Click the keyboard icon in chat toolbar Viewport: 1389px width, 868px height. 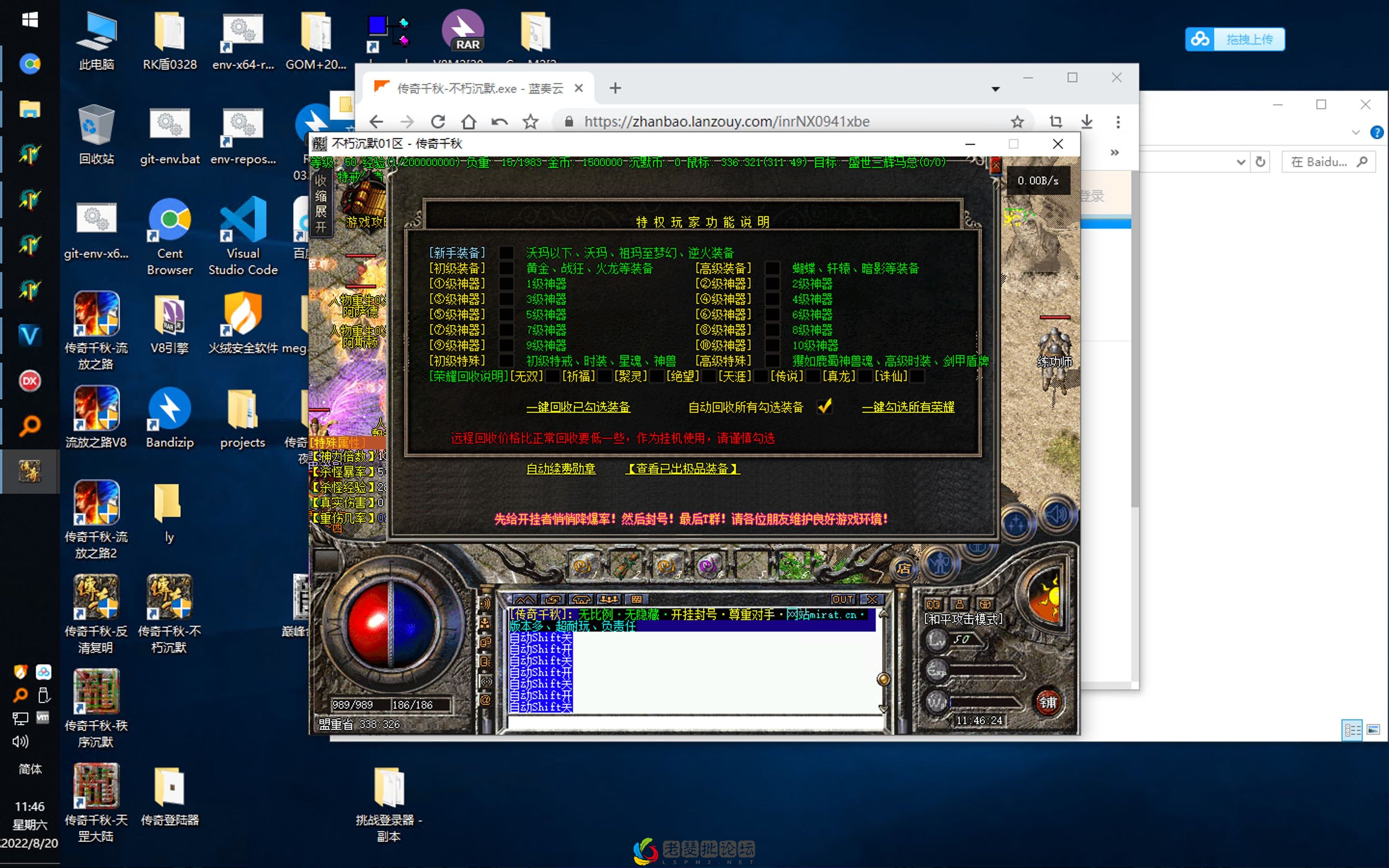pyautogui.click(x=636, y=599)
